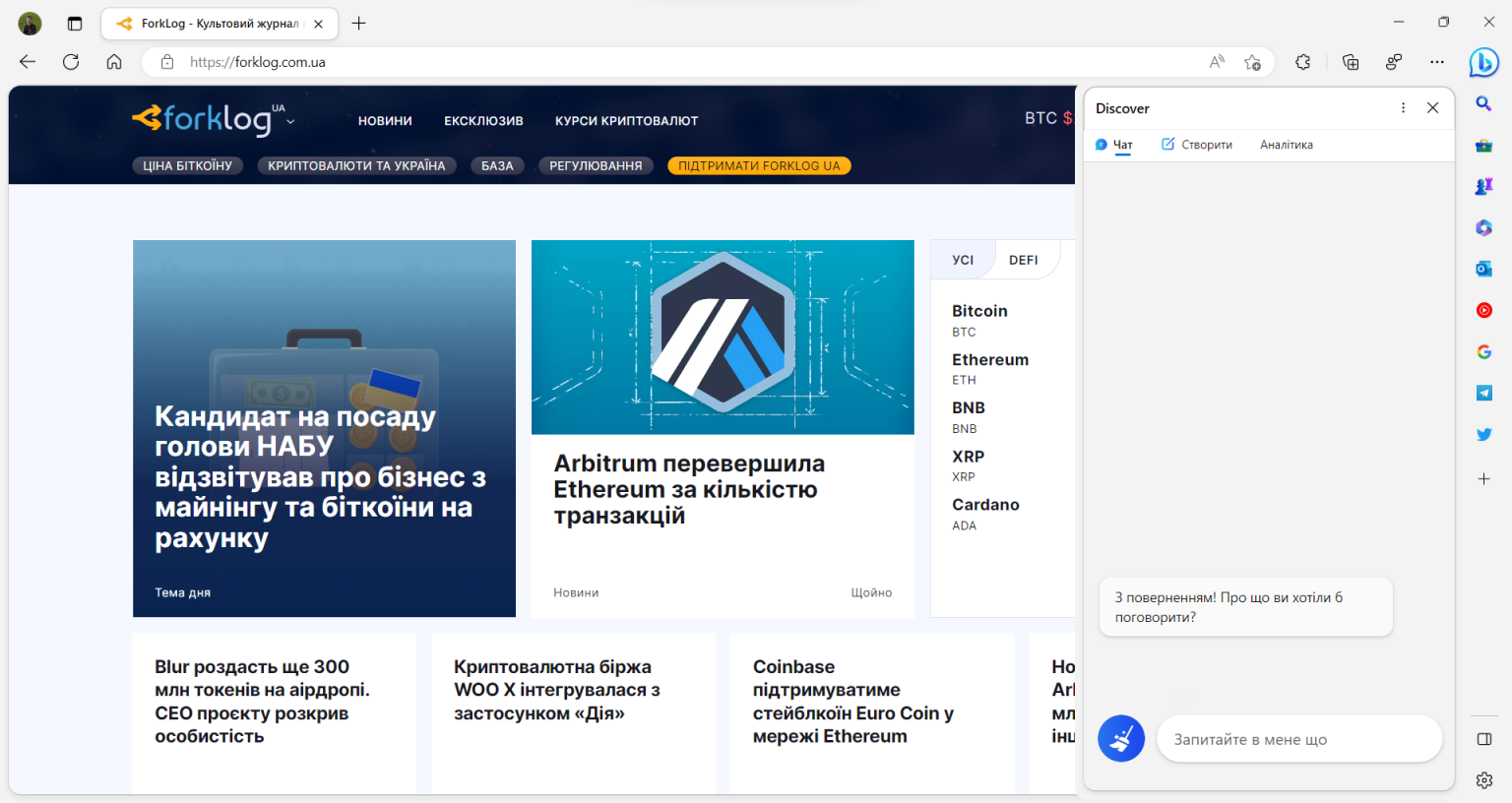Image resolution: width=1512 pixels, height=803 pixels.
Task: Open sidebar Telegram icon
Action: pos(1483,393)
